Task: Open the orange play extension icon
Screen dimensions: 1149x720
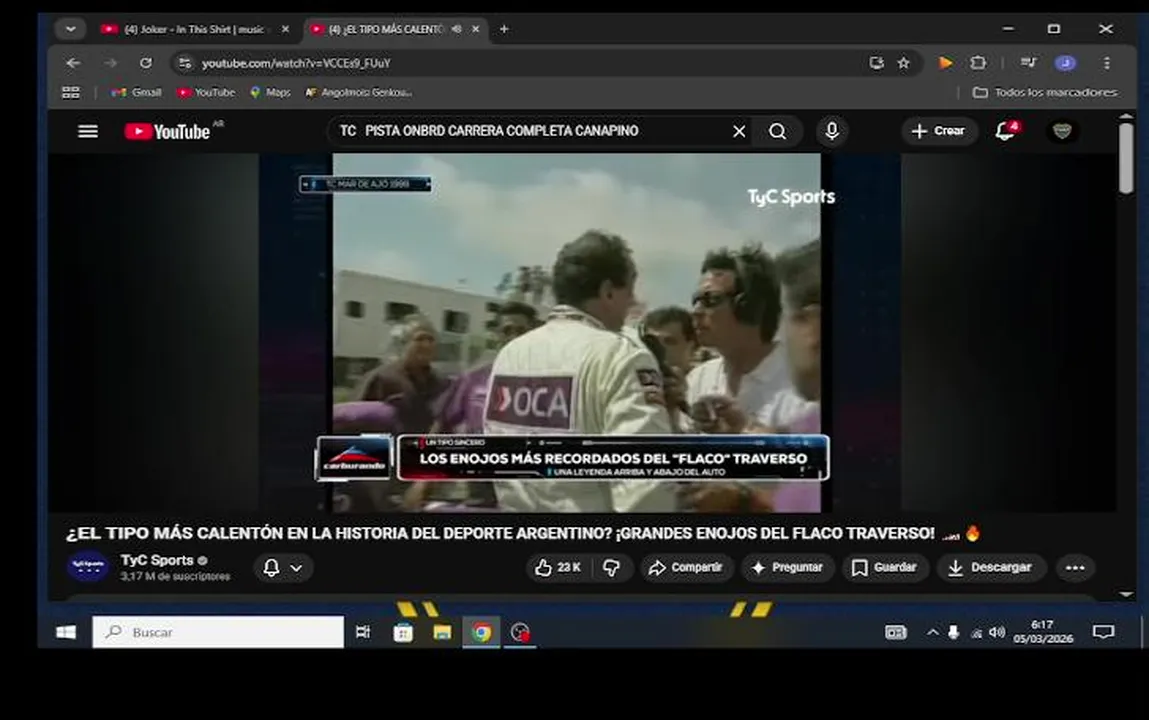Action: coord(945,64)
